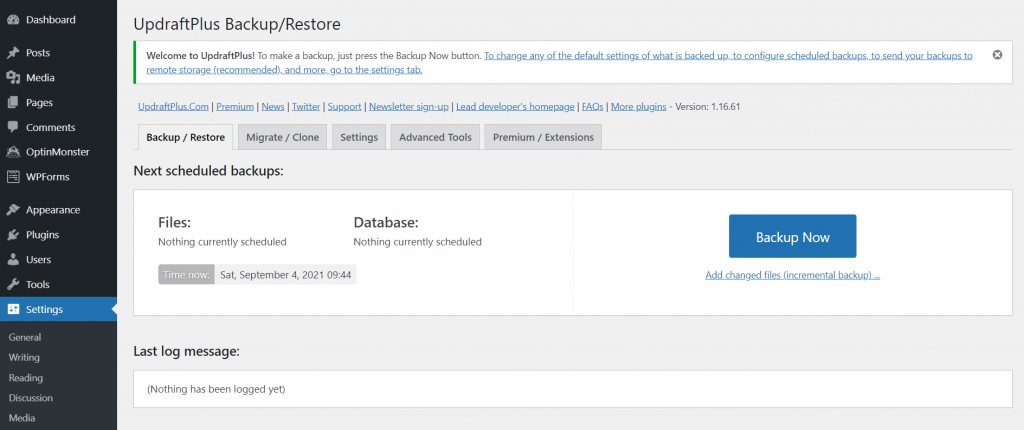
Task: Open the News link
Action: tap(273, 107)
